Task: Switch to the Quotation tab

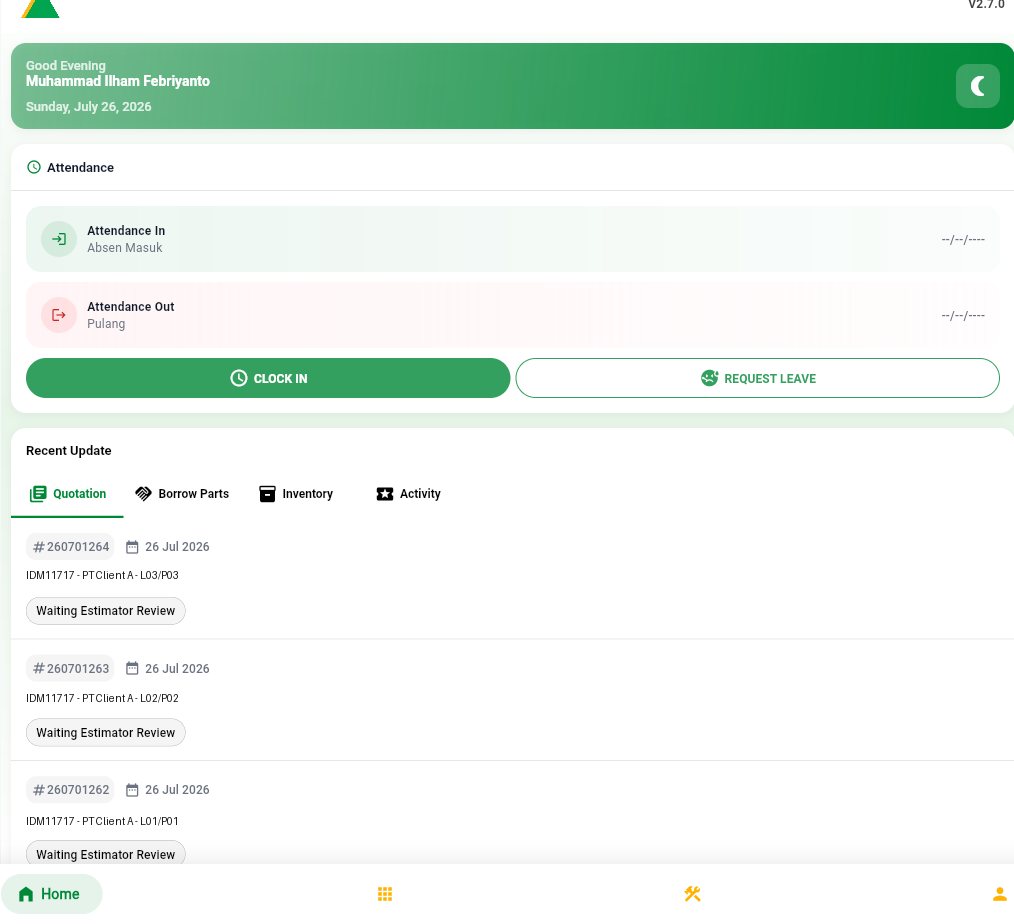Action: pos(67,494)
